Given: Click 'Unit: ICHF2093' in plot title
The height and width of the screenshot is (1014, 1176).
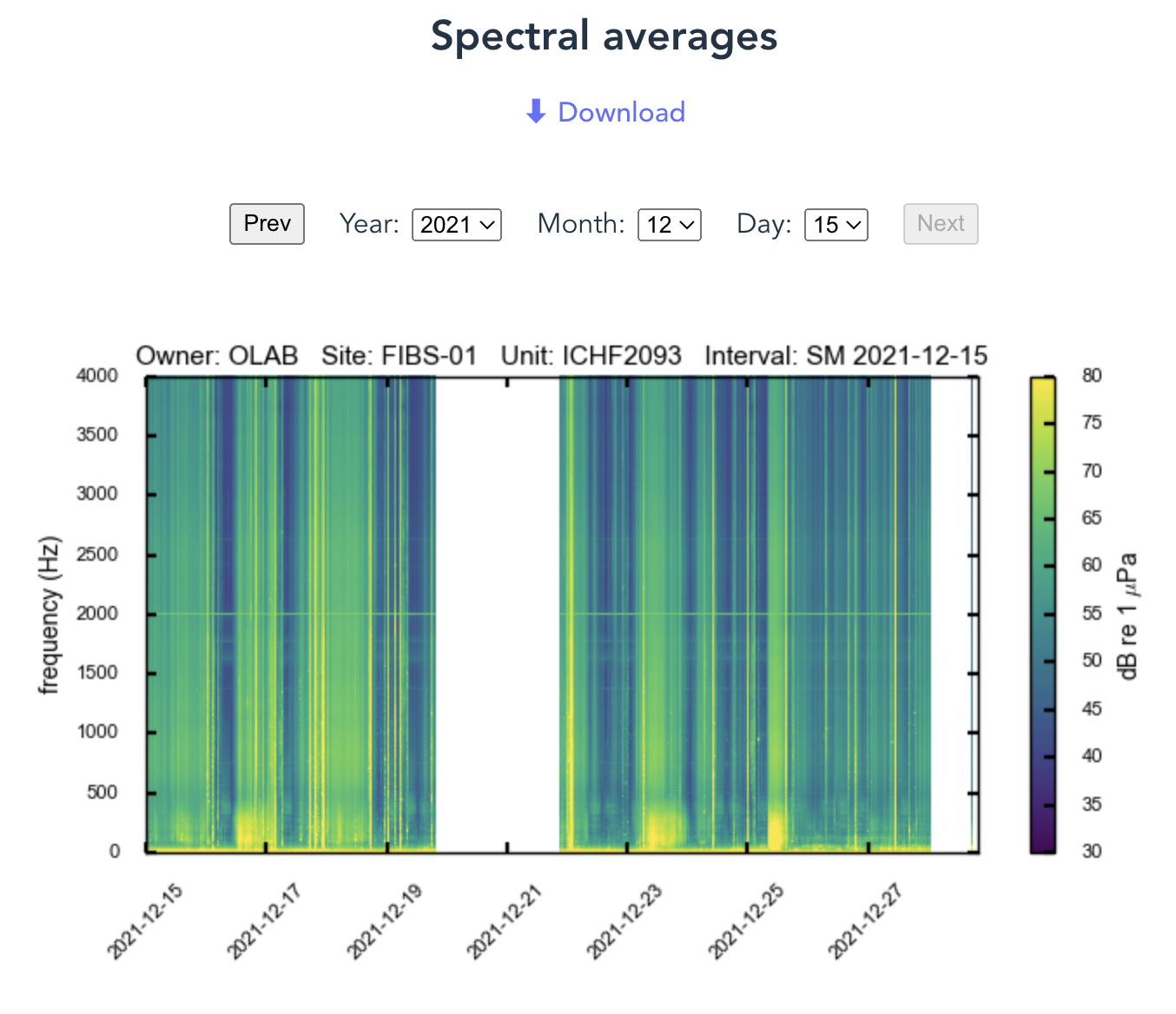Looking at the screenshot, I should pos(591,356).
